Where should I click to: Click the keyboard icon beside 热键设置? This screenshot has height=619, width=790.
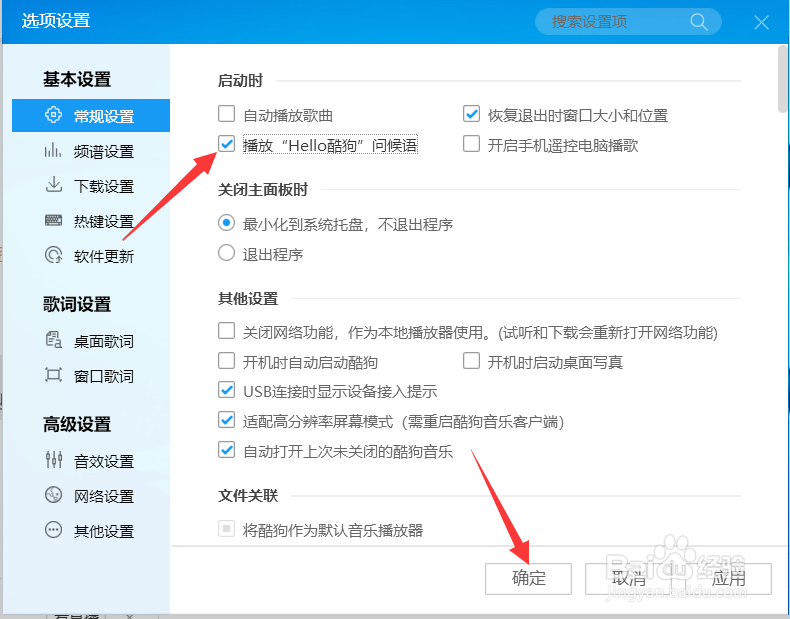(x=53, y=220)
